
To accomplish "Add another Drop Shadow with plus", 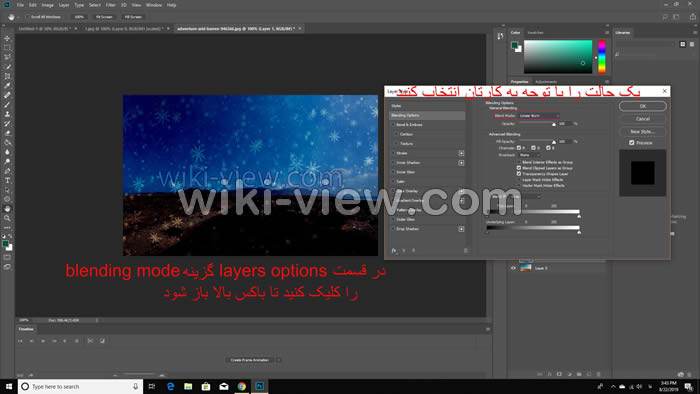I will [461, 229].
